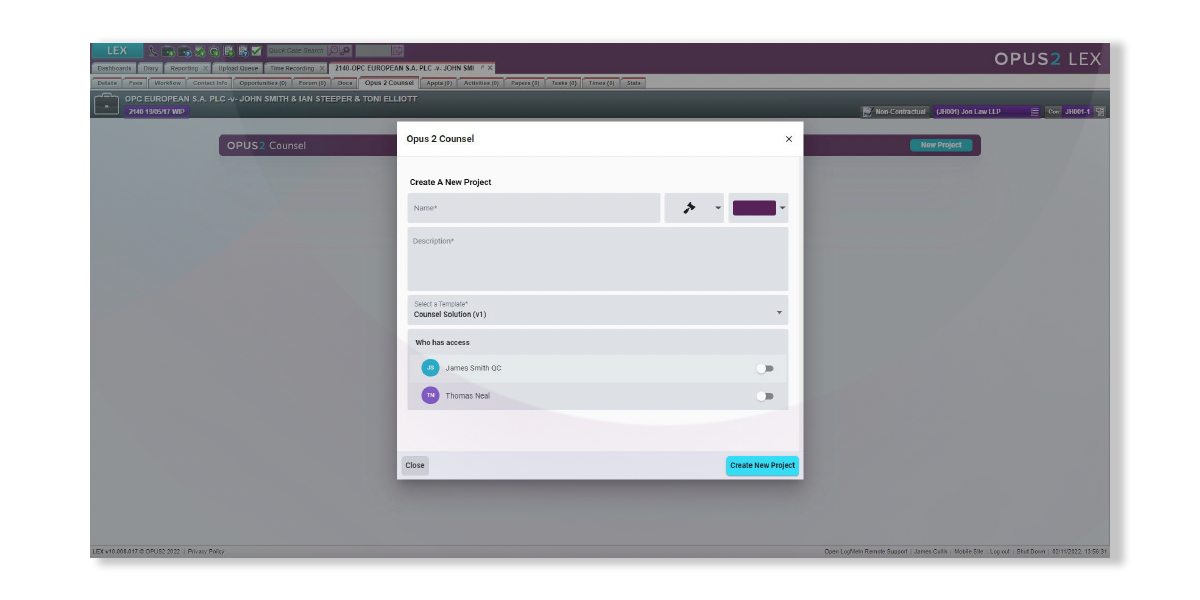Enable access for James Smith QC
This screenshot has height=600, width=1200.
click(766, 368)
